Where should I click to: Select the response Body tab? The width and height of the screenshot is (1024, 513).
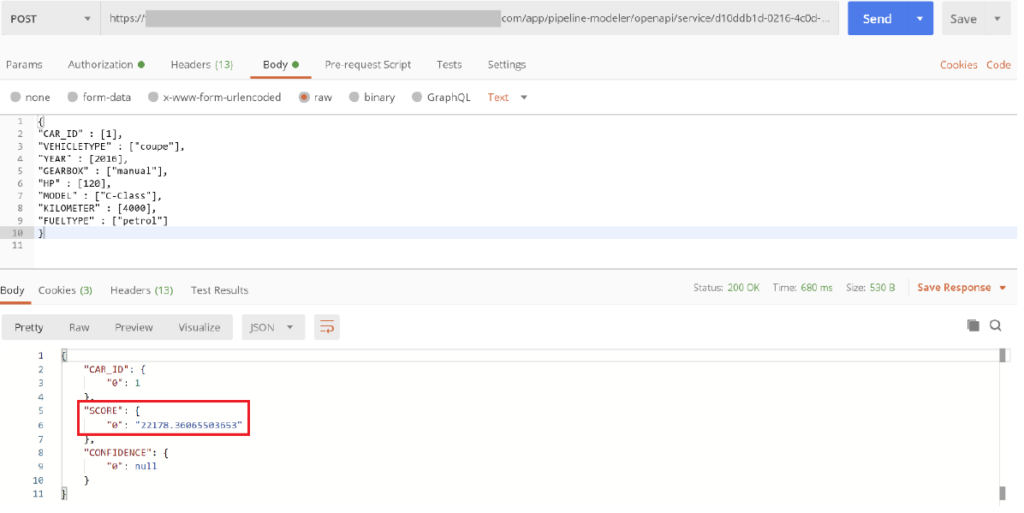pyautogui.click(x=12, y=290)
